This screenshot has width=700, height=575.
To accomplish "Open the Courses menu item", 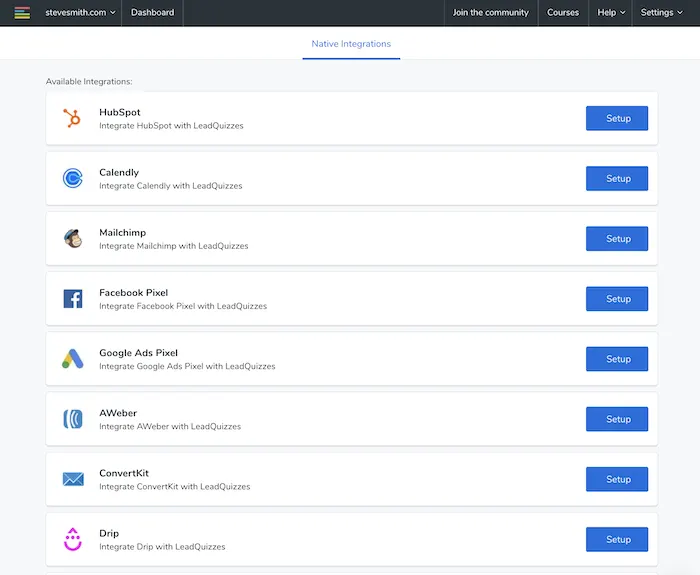I will point(563,12).
